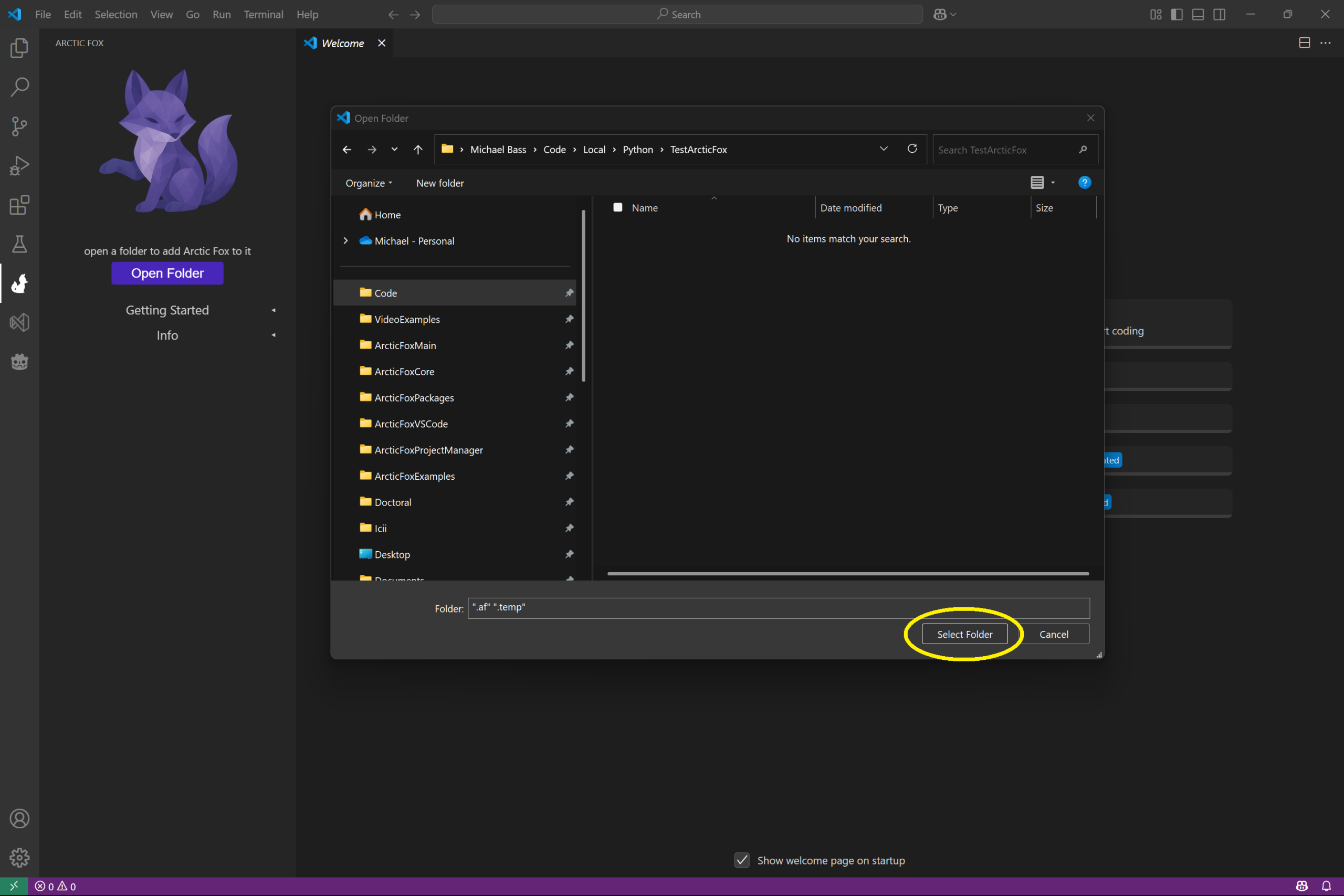Open recent locations dropdown arrow
1344x896 pixels.
(394, 149)
